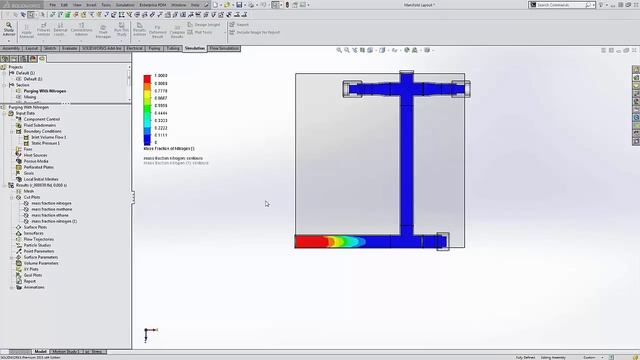Viewport: 640px width, 360px height.
Task: Select first icon in feature manager tab strip
Action: click(5, 59)
